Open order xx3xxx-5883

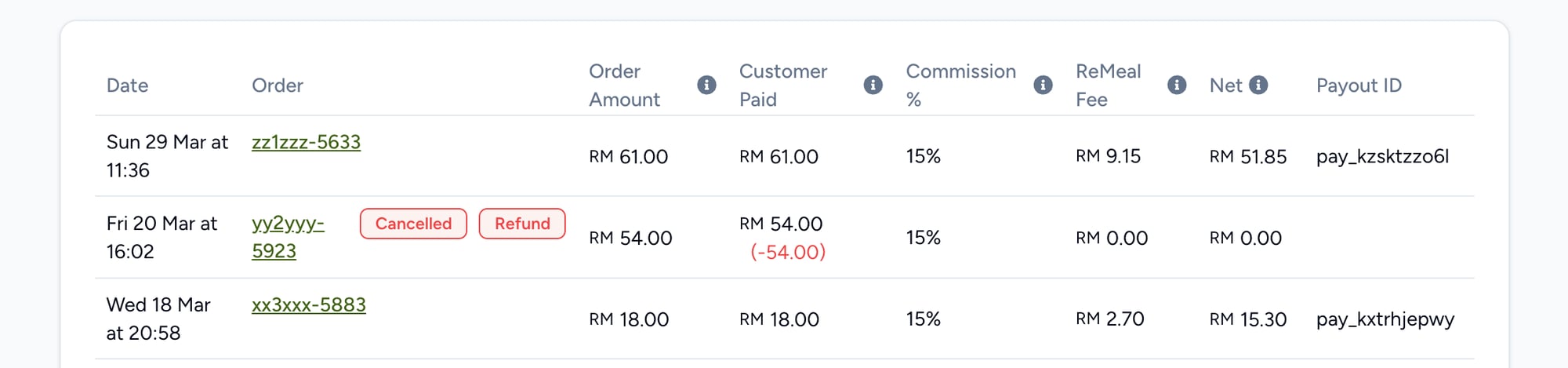(308, 304)
